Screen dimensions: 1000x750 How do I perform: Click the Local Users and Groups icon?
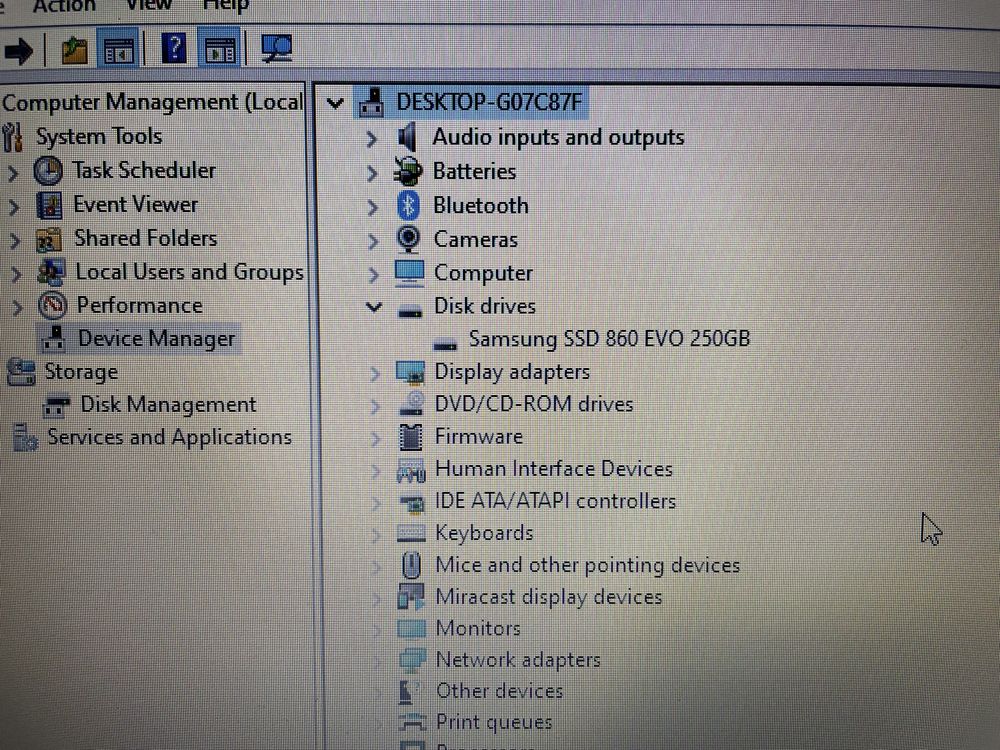pyautogui.click(x=51, y=272)
